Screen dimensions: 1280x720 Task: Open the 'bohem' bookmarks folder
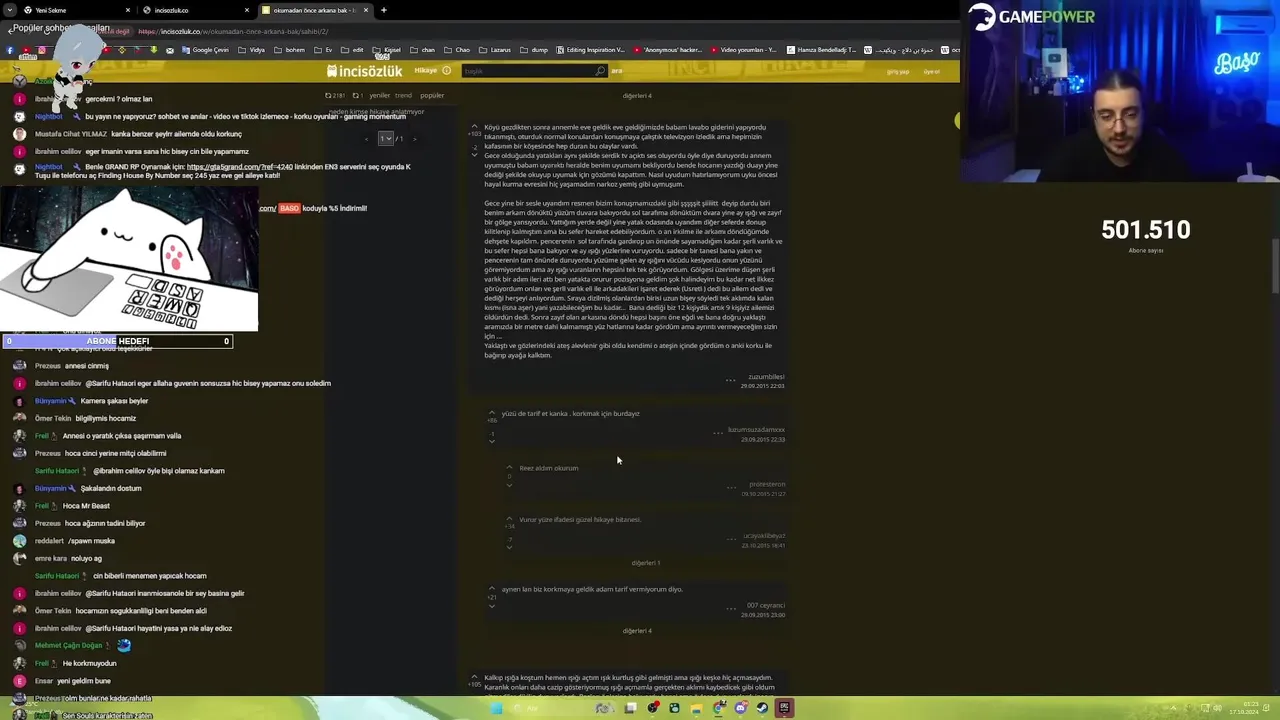(289, 50)
